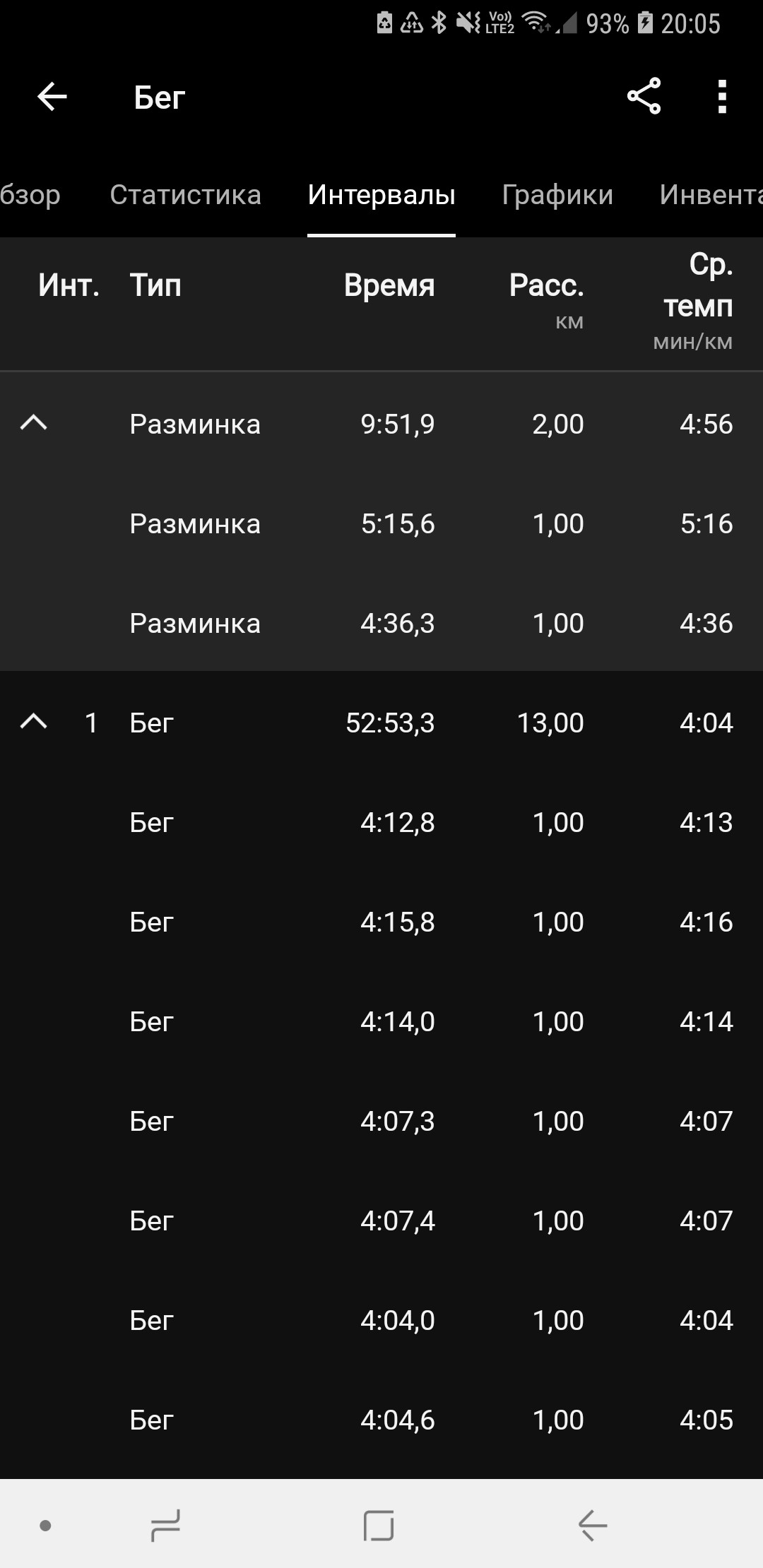Tap the Время column header
Viewport: 763px width, 1568px height.
click(x=389, y=285)
